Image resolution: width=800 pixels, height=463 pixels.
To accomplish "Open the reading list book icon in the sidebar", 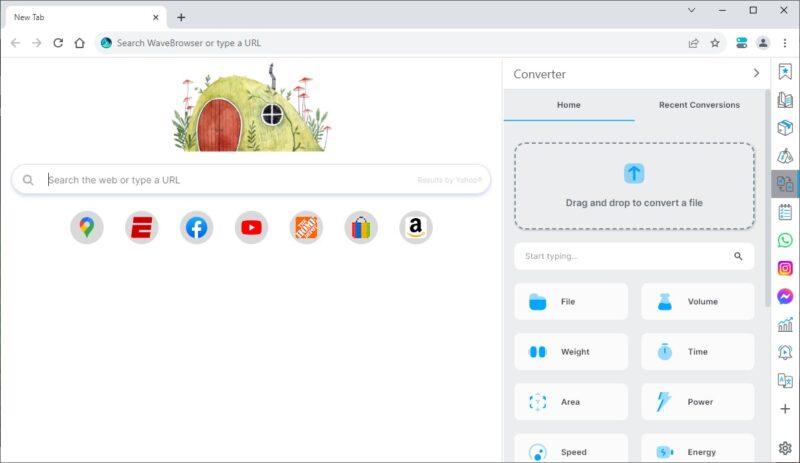I will tap(785, 100).
